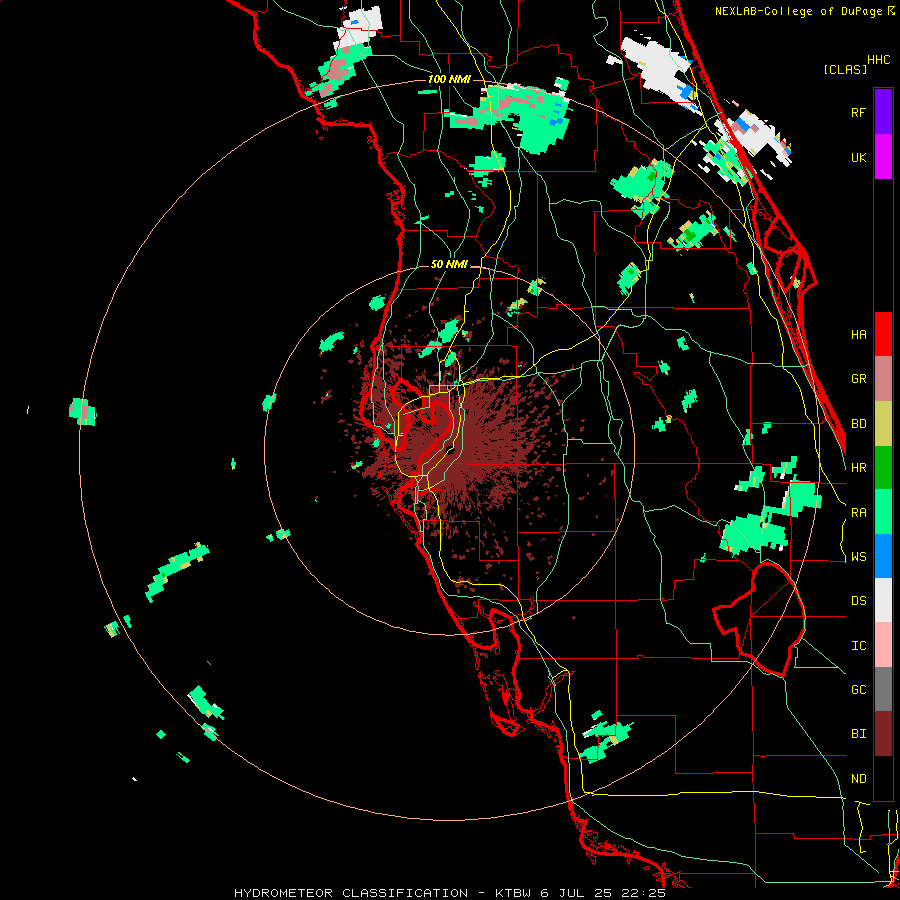Screen dimensions: 900x900
Task: Click the ND no data black swatch
Action: (883, 778)
